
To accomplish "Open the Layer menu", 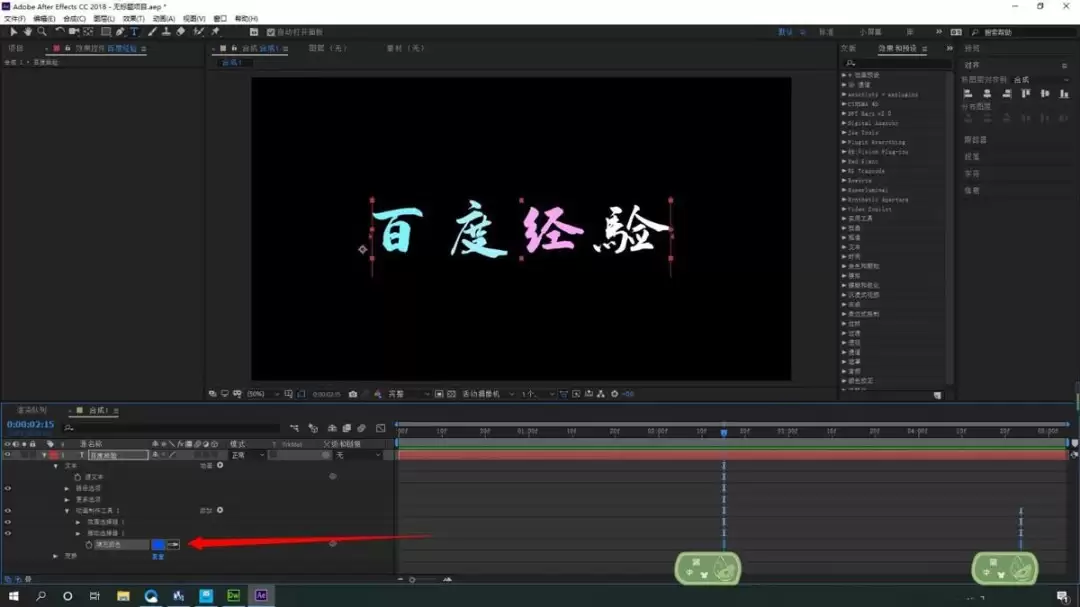I will 104,19.
